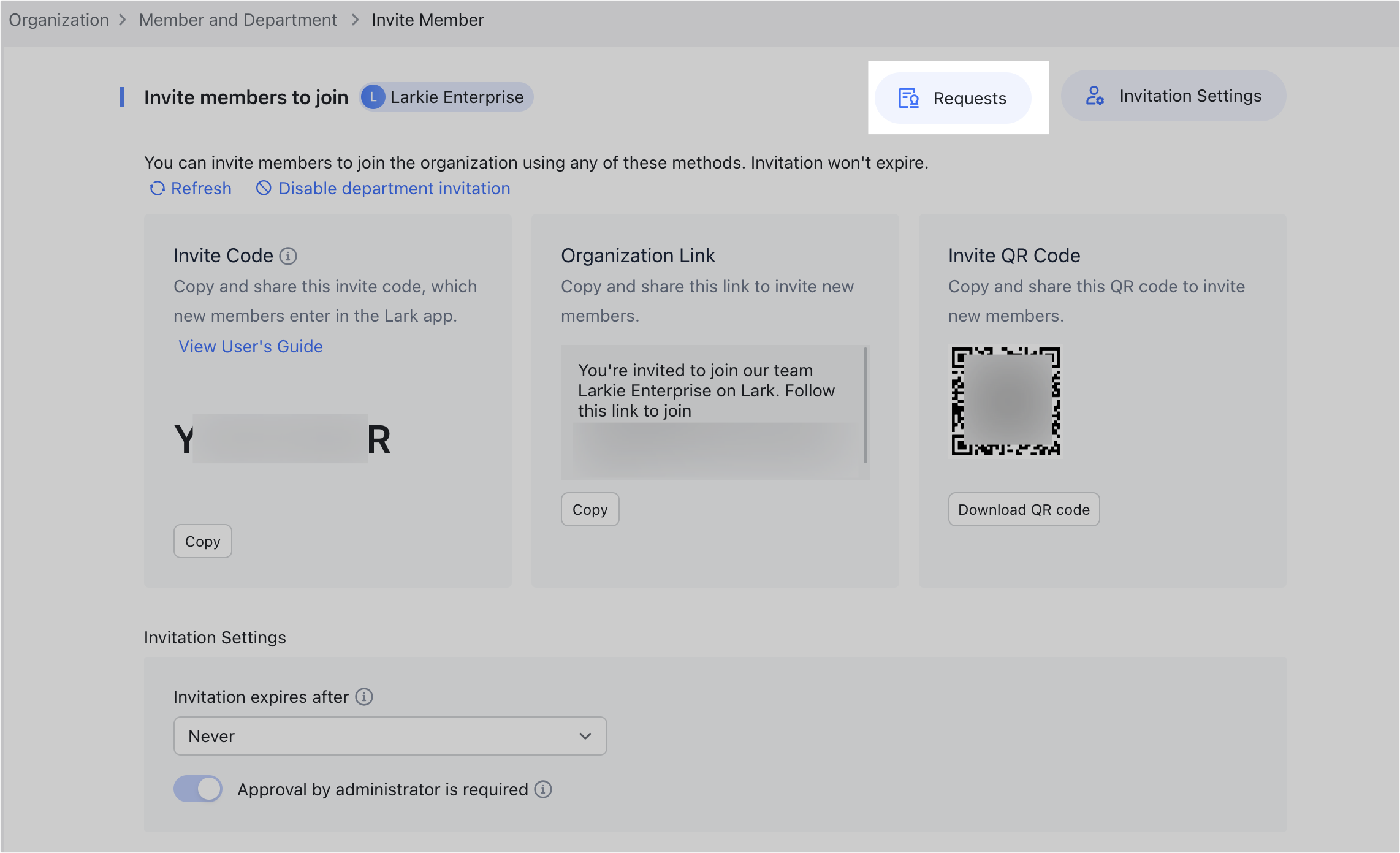Click the Invite members to join heading

pos(246,97)
